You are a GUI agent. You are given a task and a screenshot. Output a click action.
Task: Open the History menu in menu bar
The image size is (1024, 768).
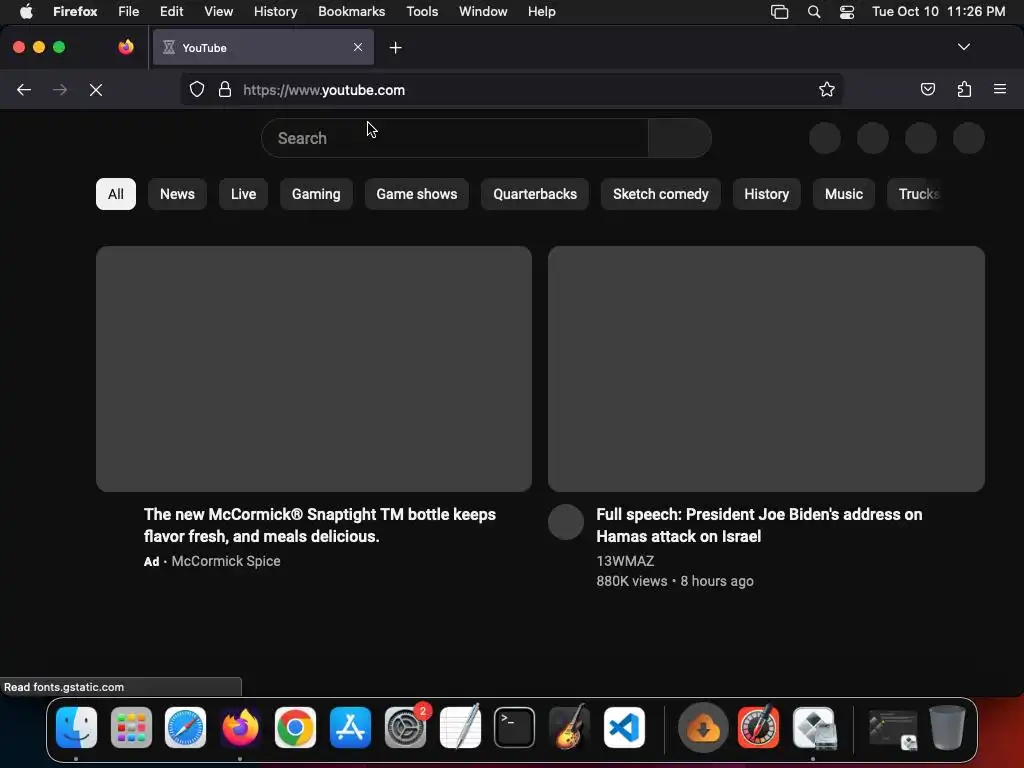[275, 11]
